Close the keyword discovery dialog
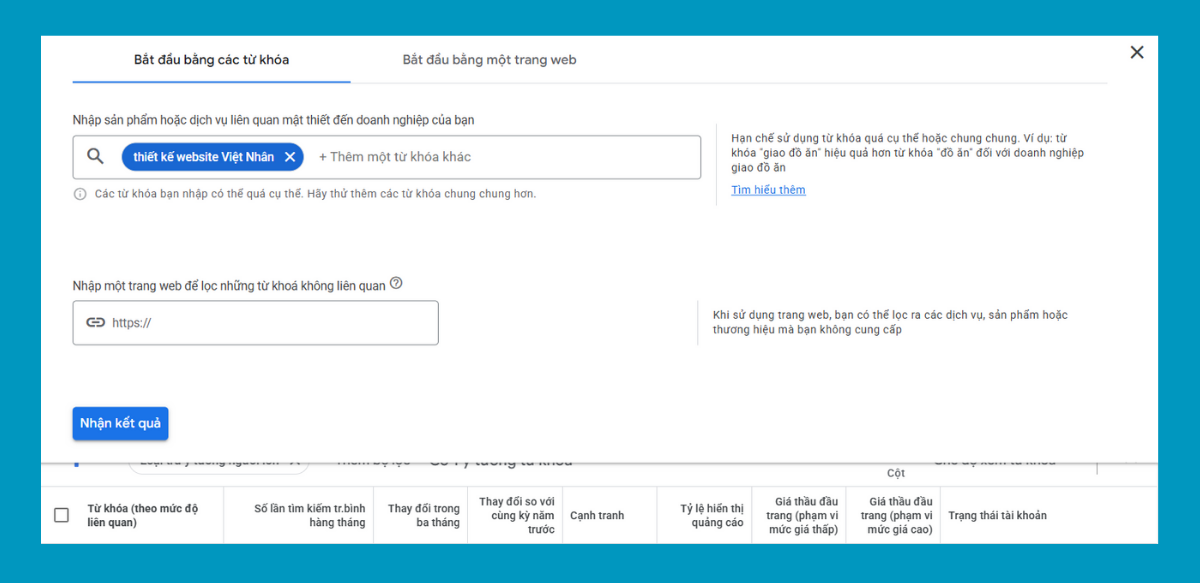 pos(1136,53)
